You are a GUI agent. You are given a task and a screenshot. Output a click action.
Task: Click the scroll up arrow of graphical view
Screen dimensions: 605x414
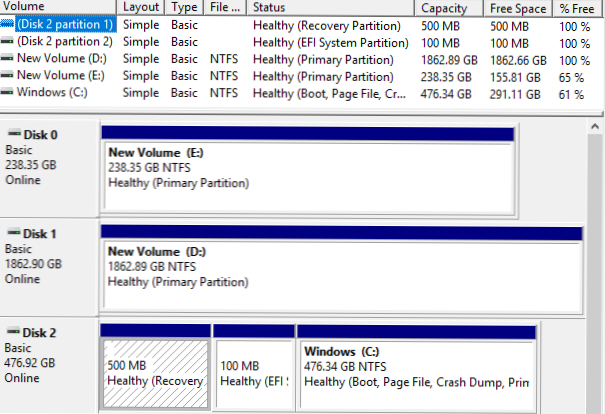[595, 126]
